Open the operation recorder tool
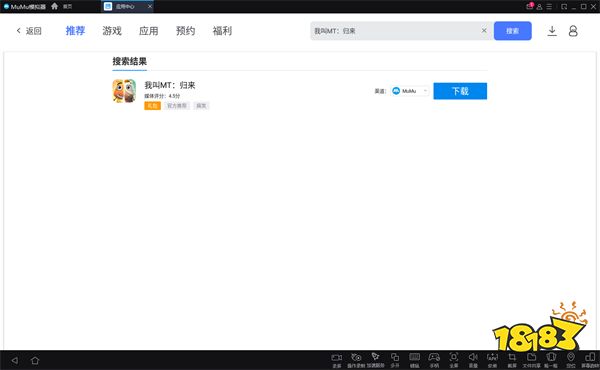The image size is (600, 370). [356, 360]
